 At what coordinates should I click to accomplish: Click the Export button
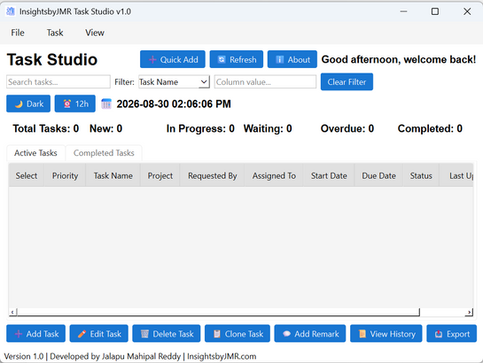452,334
